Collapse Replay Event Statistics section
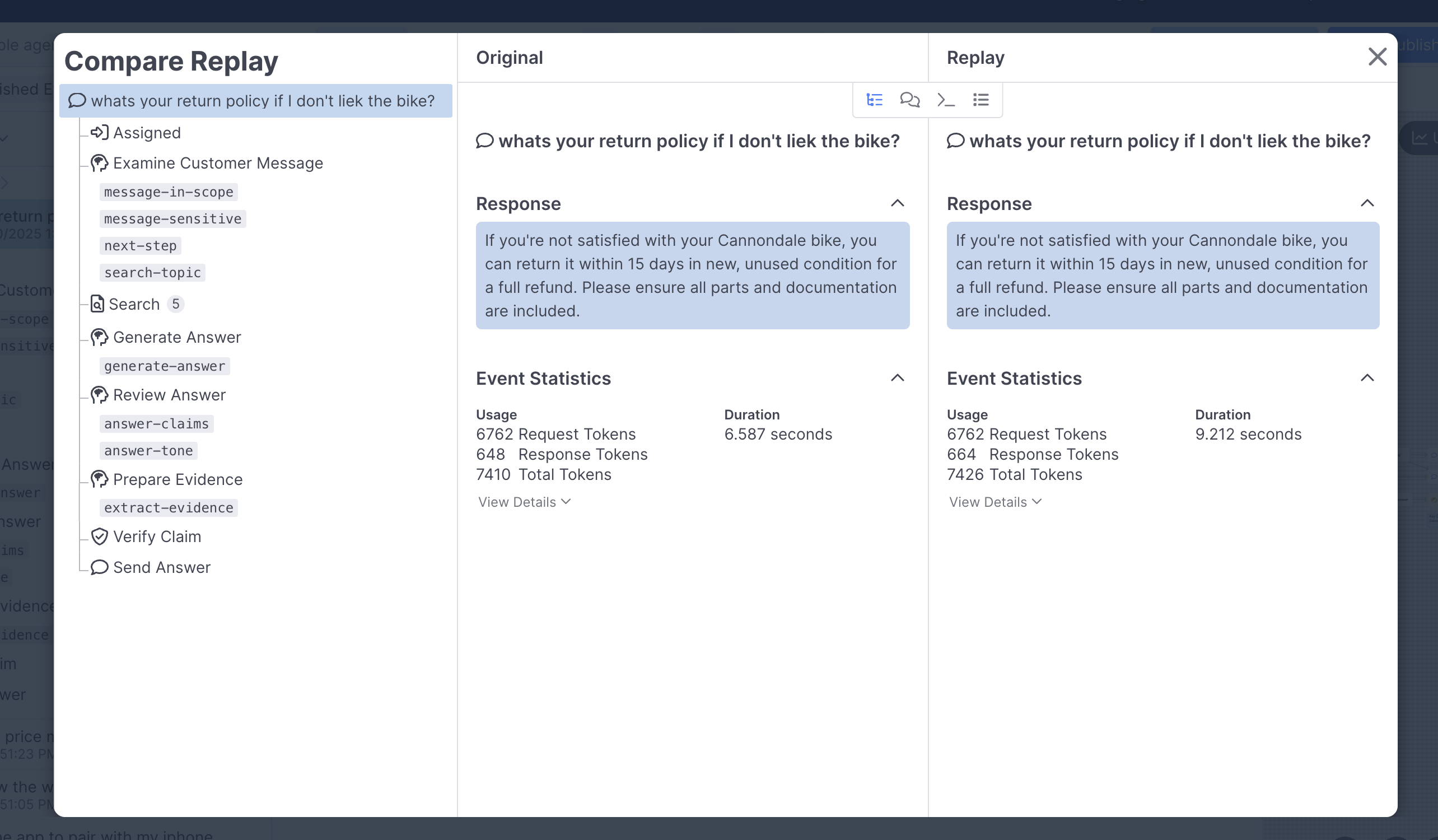Viewport: 1438px width, 840px height. [1367, 378]
